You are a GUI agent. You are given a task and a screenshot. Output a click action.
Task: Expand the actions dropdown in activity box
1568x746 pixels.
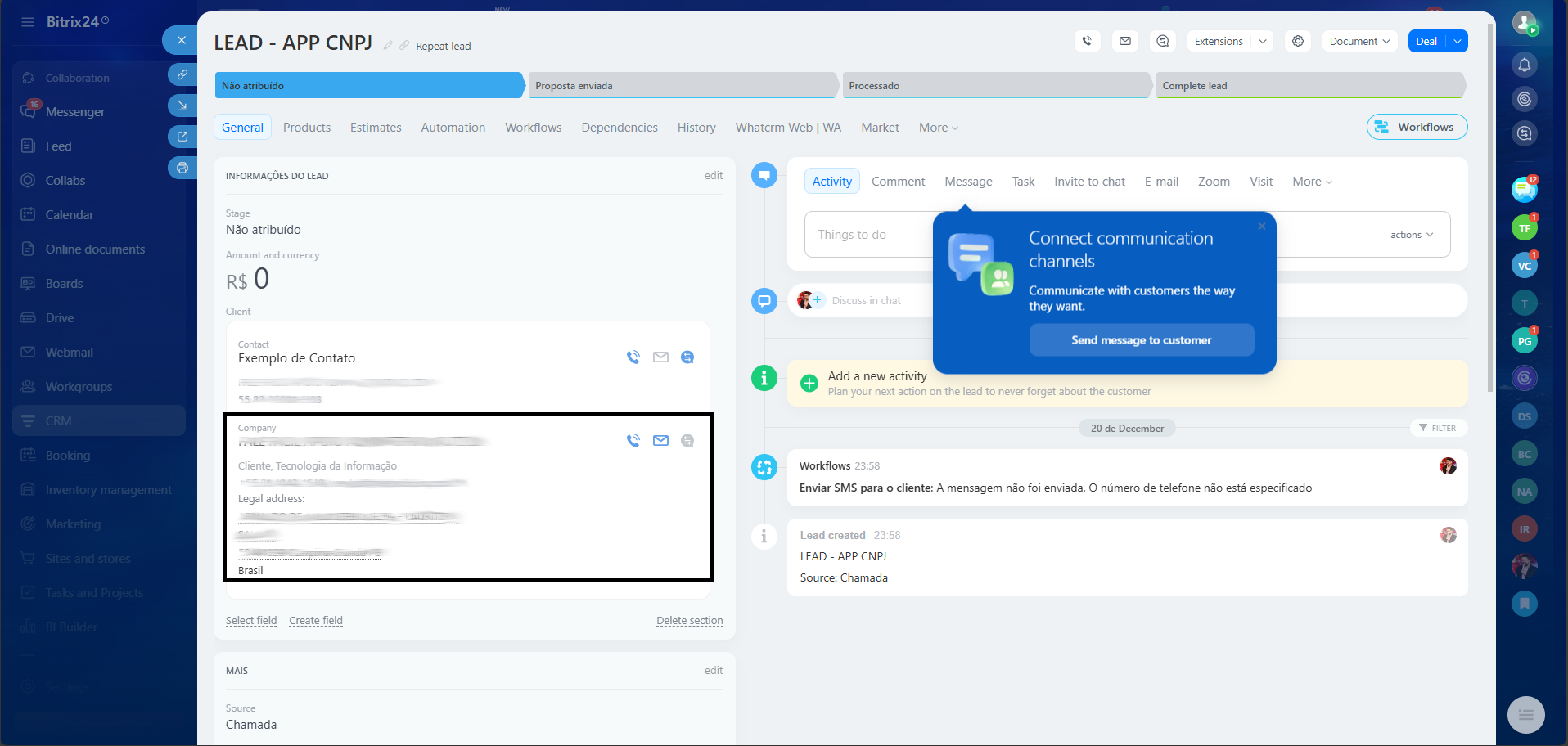pos(1412,235)
